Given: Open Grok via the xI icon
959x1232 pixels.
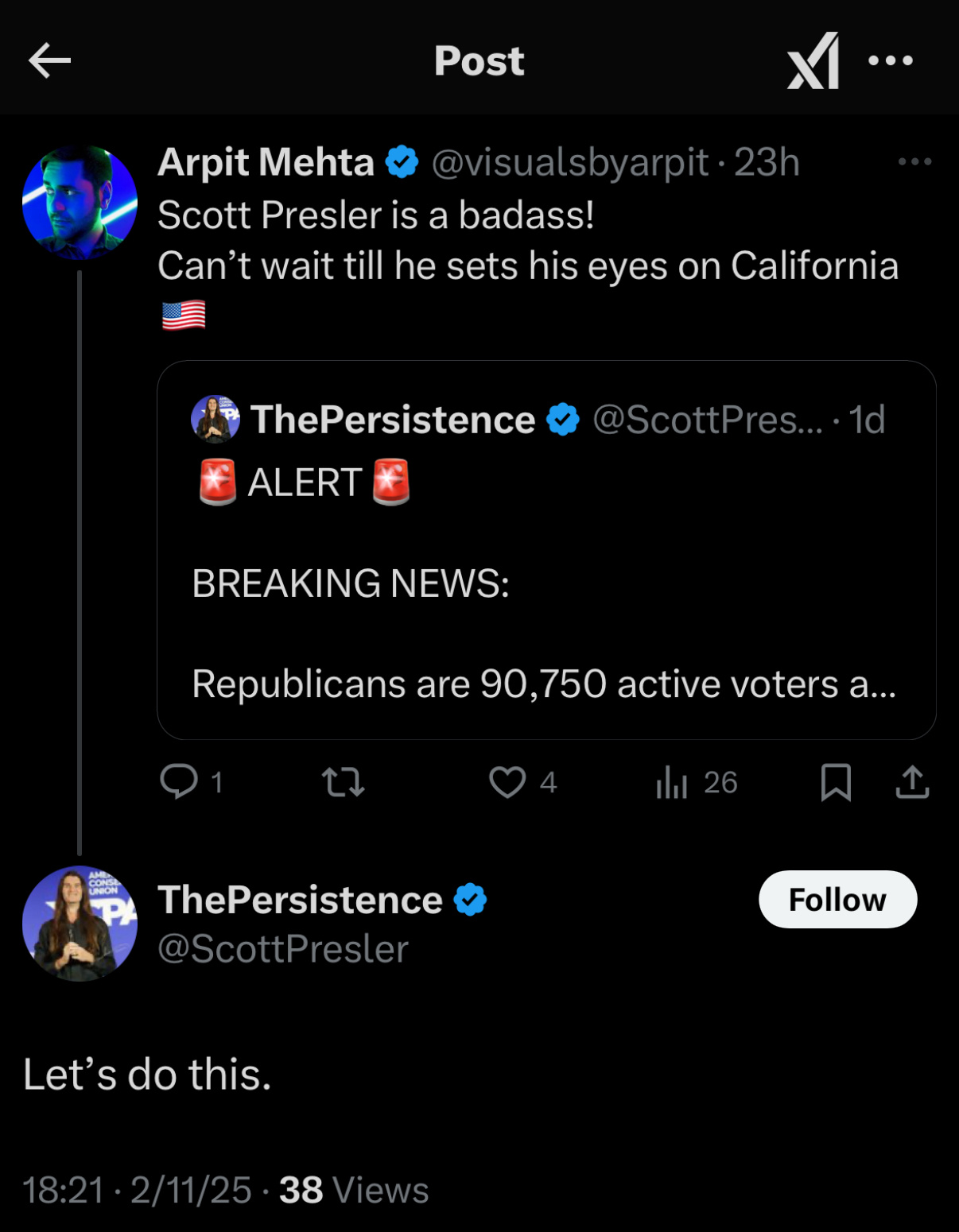Looking at the screenshot, I should (813, 61).
